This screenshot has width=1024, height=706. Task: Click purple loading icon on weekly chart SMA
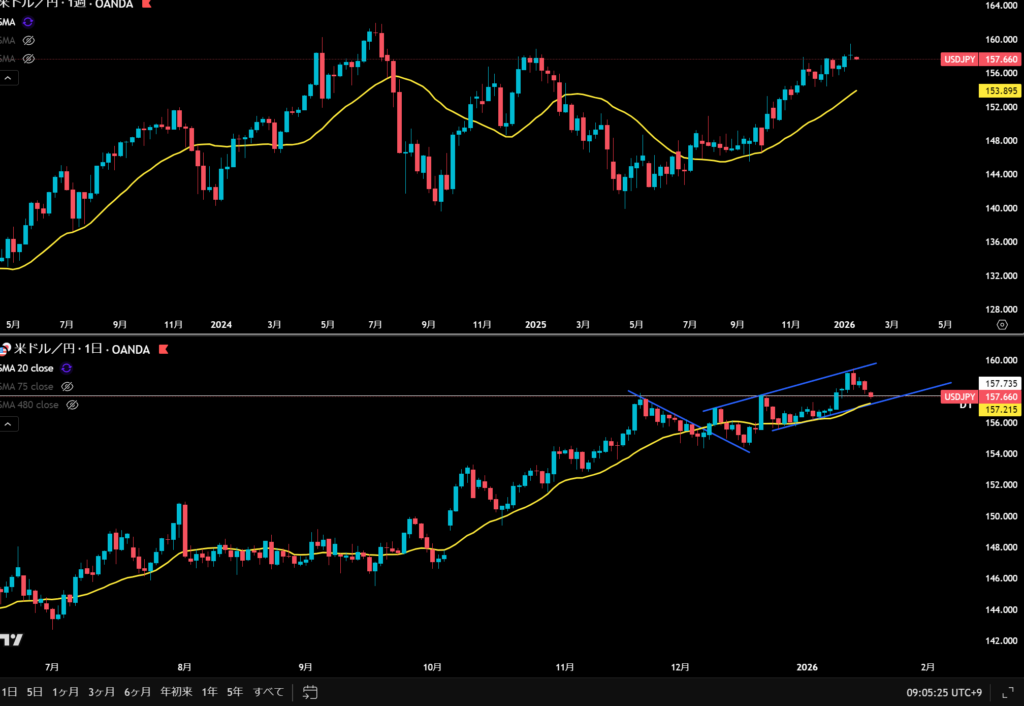(27, 21)
